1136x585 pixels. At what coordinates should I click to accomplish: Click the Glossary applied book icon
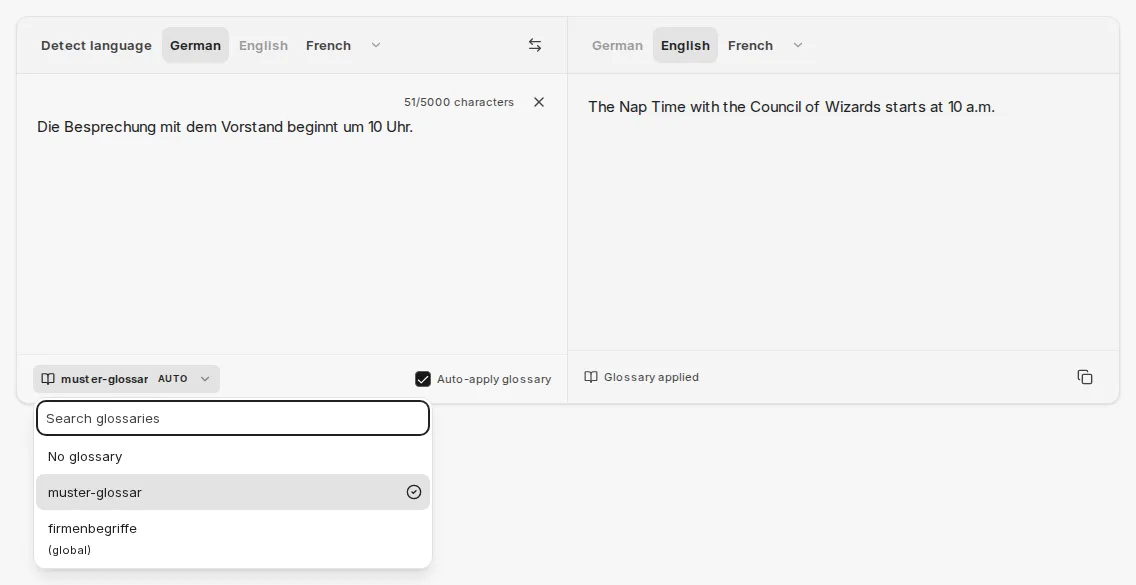click(x=591, y=377)
